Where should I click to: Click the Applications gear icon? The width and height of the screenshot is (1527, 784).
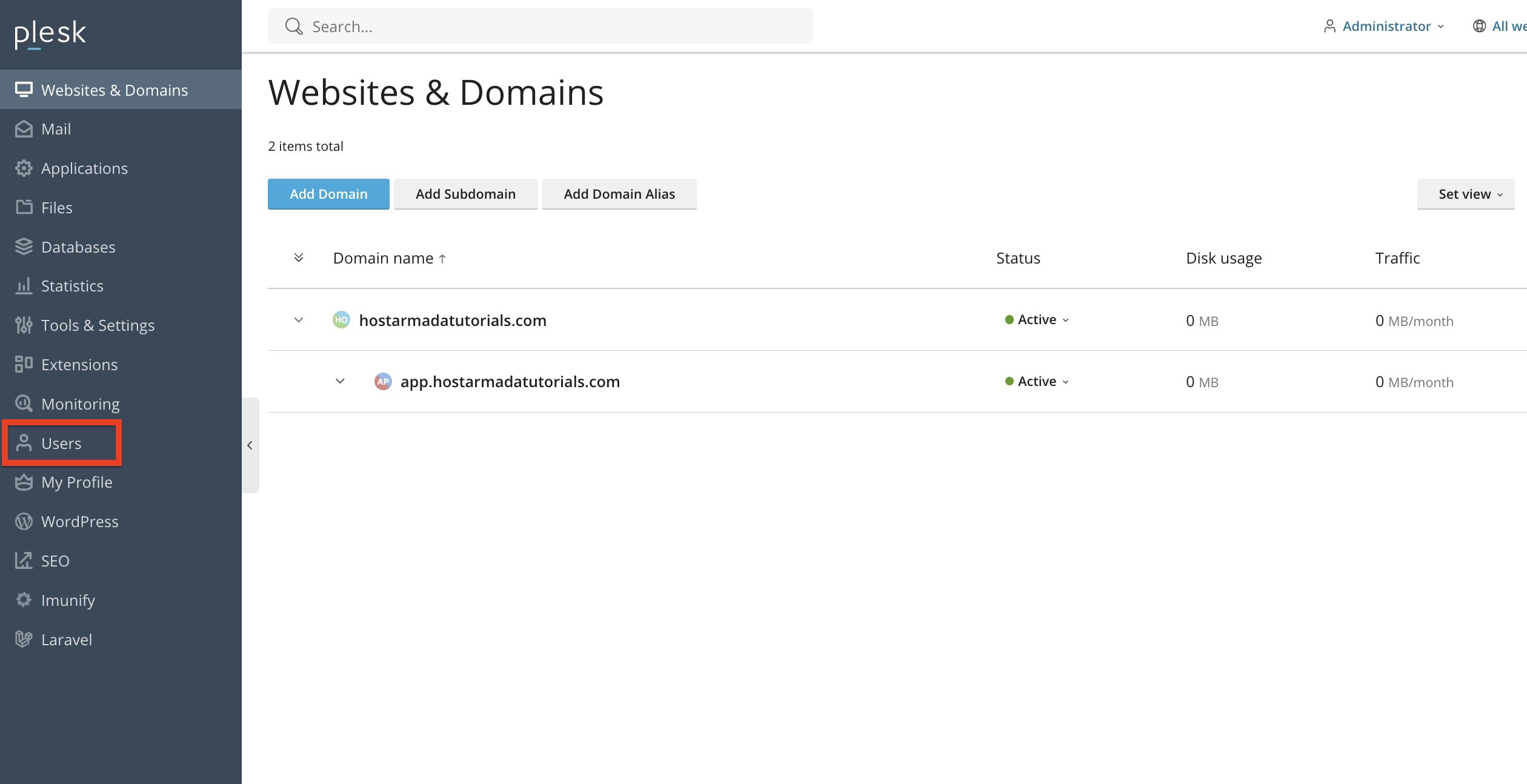pyautogui.click(x=24, y=168)
